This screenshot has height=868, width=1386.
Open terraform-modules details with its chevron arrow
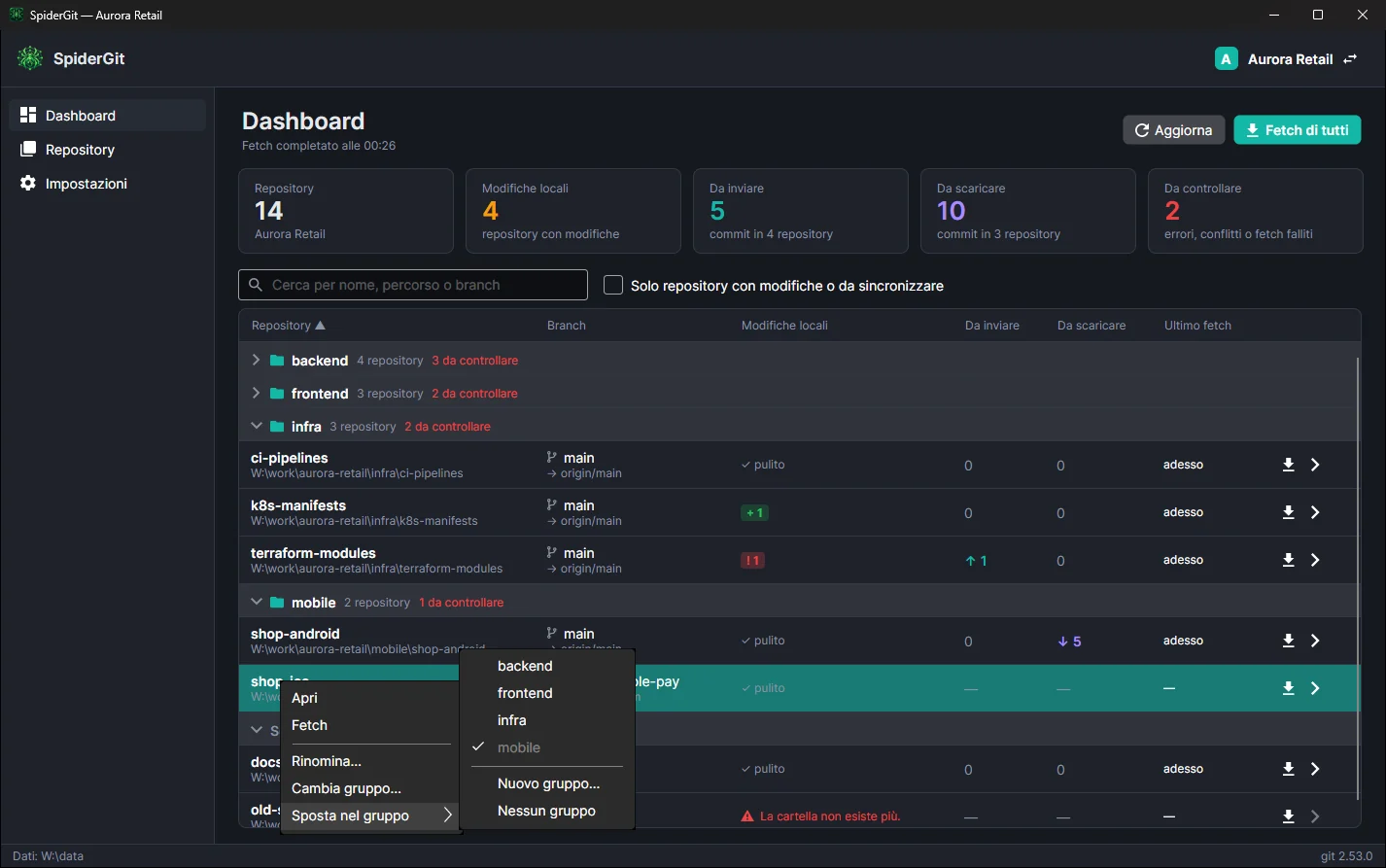click(1315, 560)
